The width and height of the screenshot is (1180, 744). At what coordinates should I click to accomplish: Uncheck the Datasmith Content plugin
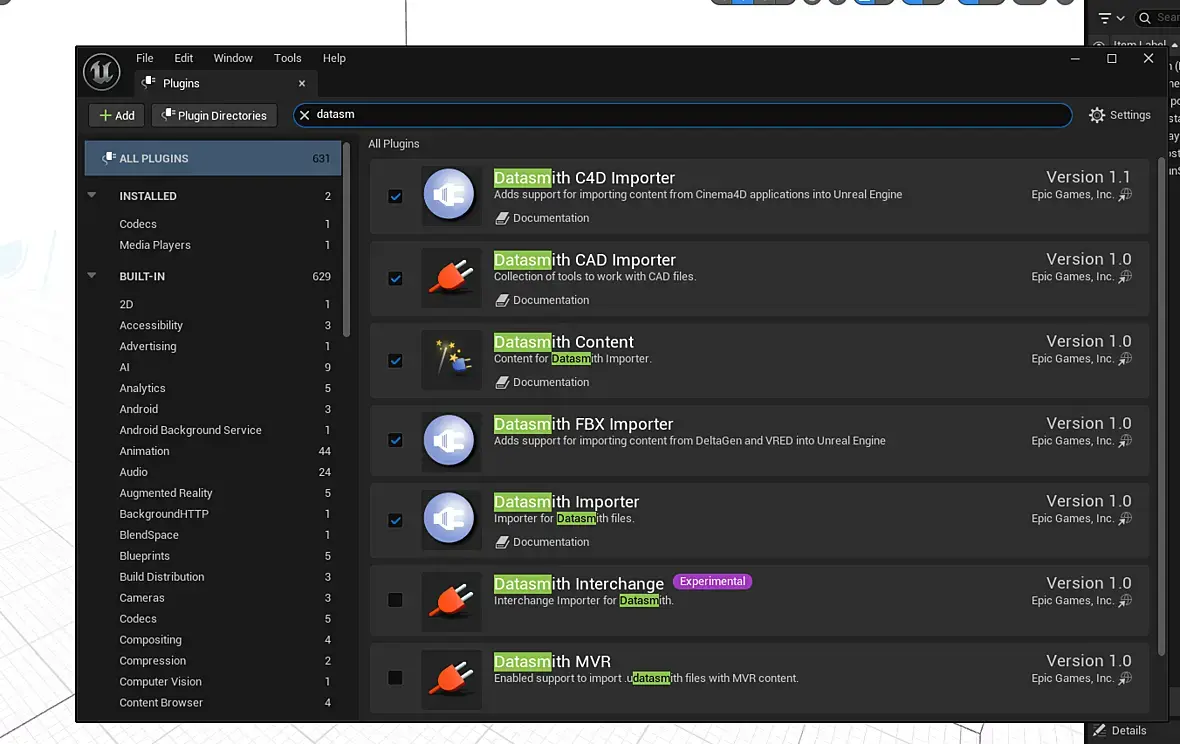tap(395, 360)
